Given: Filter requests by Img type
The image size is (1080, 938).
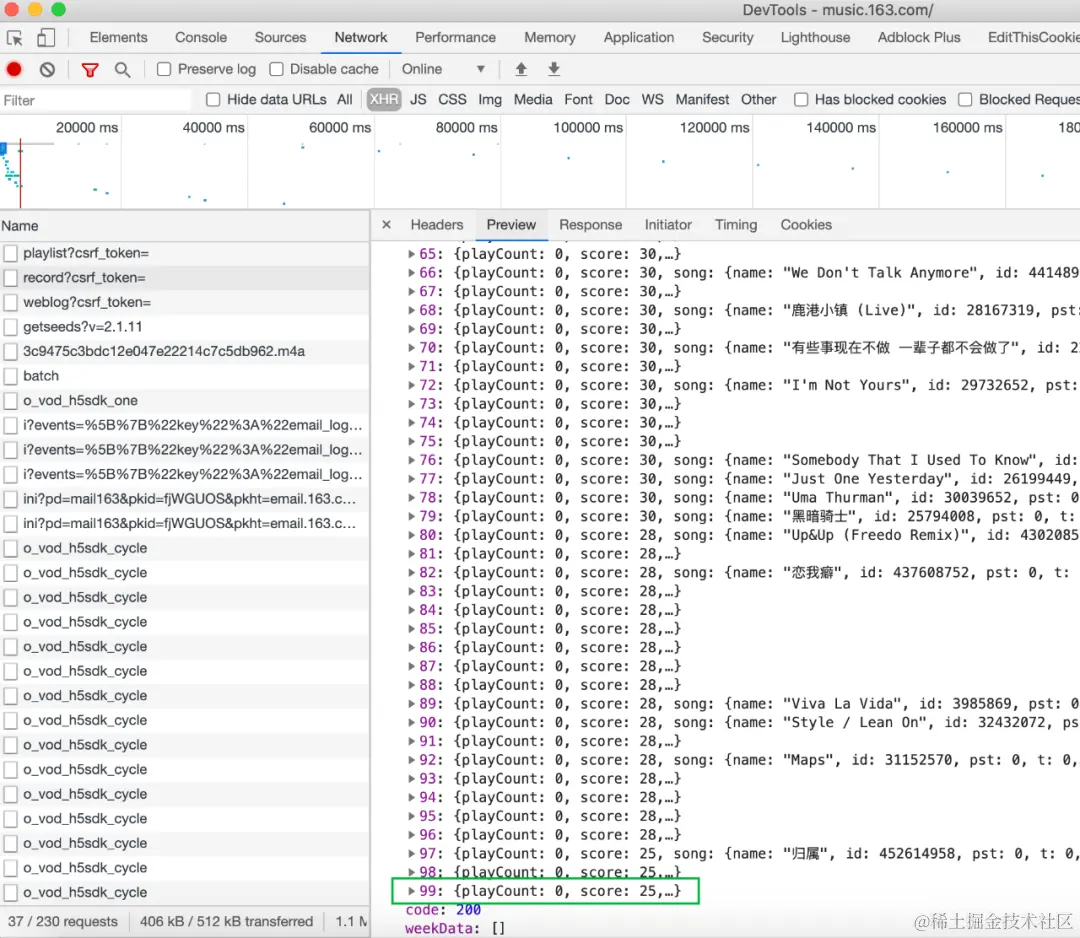Looking at the screenshot, I should 490,99.
